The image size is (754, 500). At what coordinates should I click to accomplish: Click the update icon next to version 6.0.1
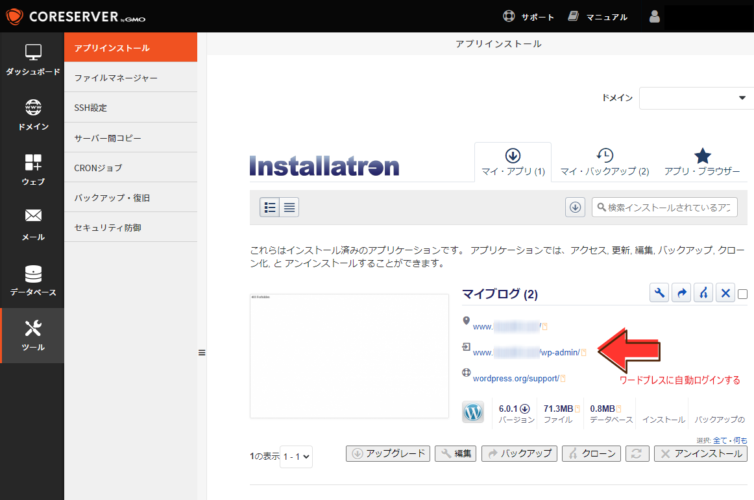pos(525,409)
